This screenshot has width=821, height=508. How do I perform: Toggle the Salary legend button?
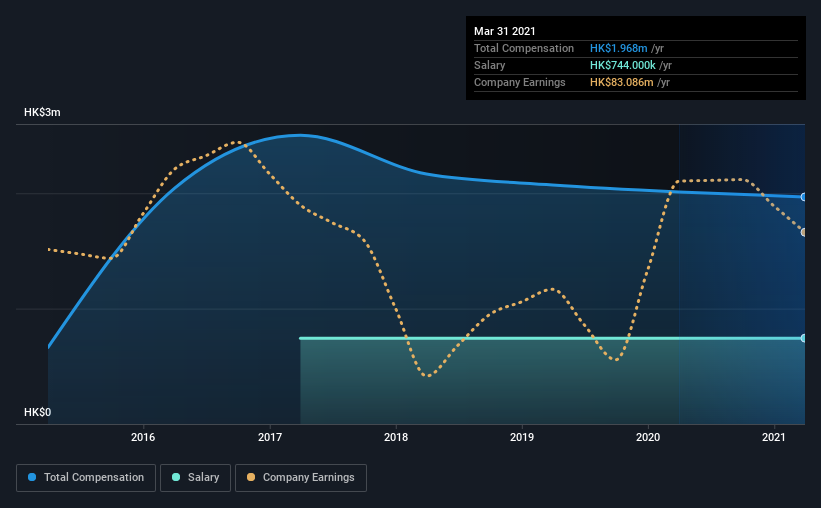point(195,478)
